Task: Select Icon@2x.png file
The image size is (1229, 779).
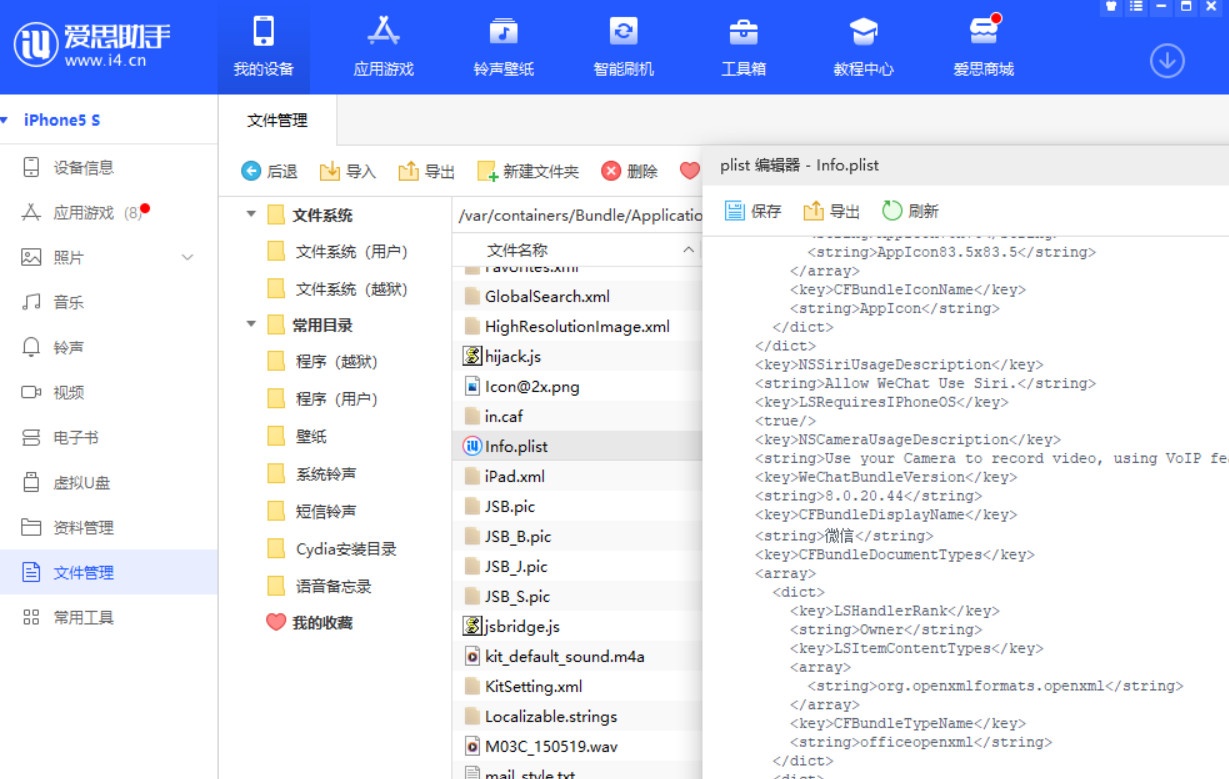Action: [578, 386]
